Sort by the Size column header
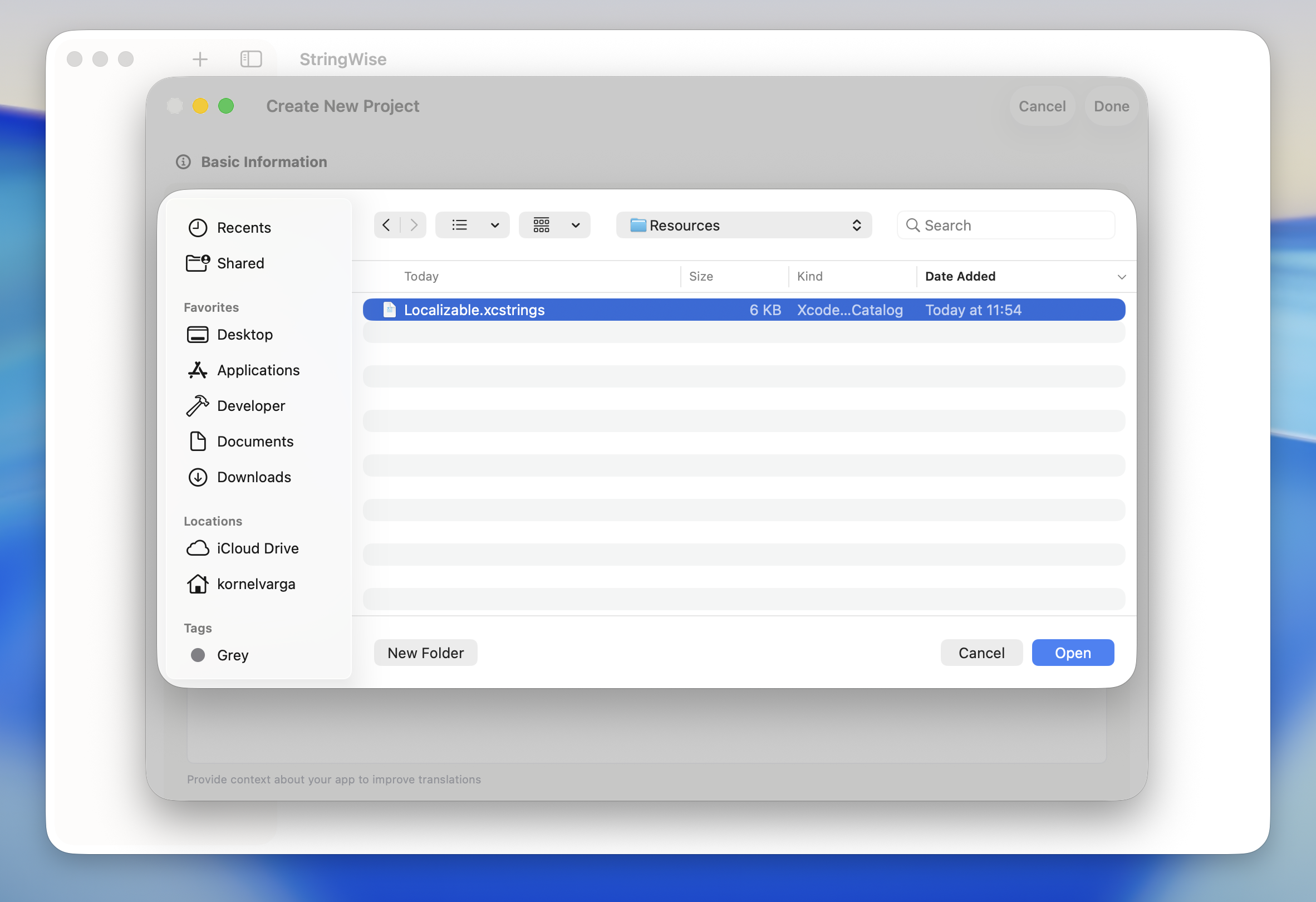This screenshot has height=902, width=1316. click(x=701, y=276)
